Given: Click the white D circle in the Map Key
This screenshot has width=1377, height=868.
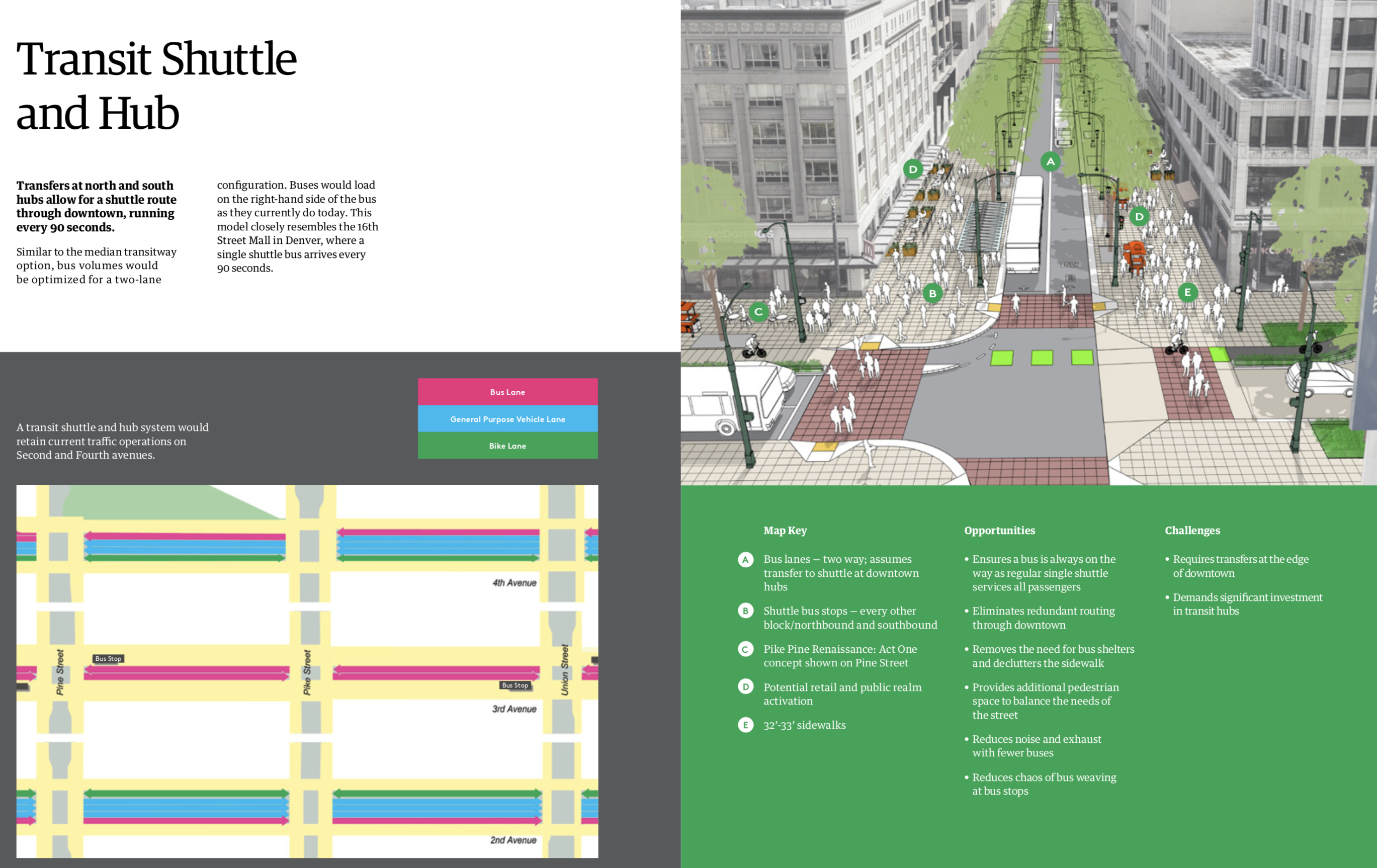Looking at the screenshot, I should (745, 687).
